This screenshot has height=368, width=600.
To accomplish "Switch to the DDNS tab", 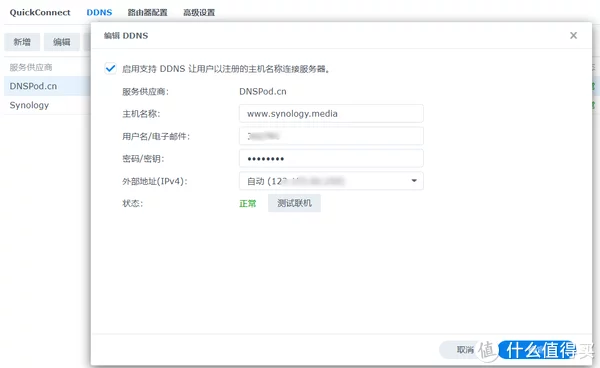I will (99, 12).
